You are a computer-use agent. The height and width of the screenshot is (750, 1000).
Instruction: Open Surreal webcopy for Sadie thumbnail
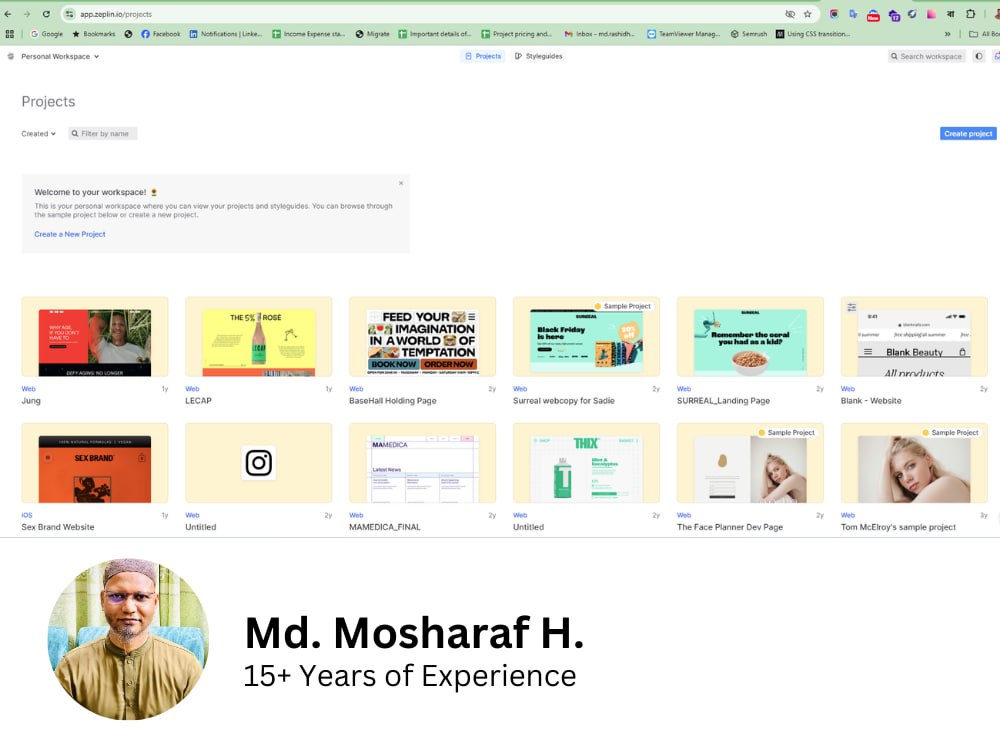coord(586,337)
